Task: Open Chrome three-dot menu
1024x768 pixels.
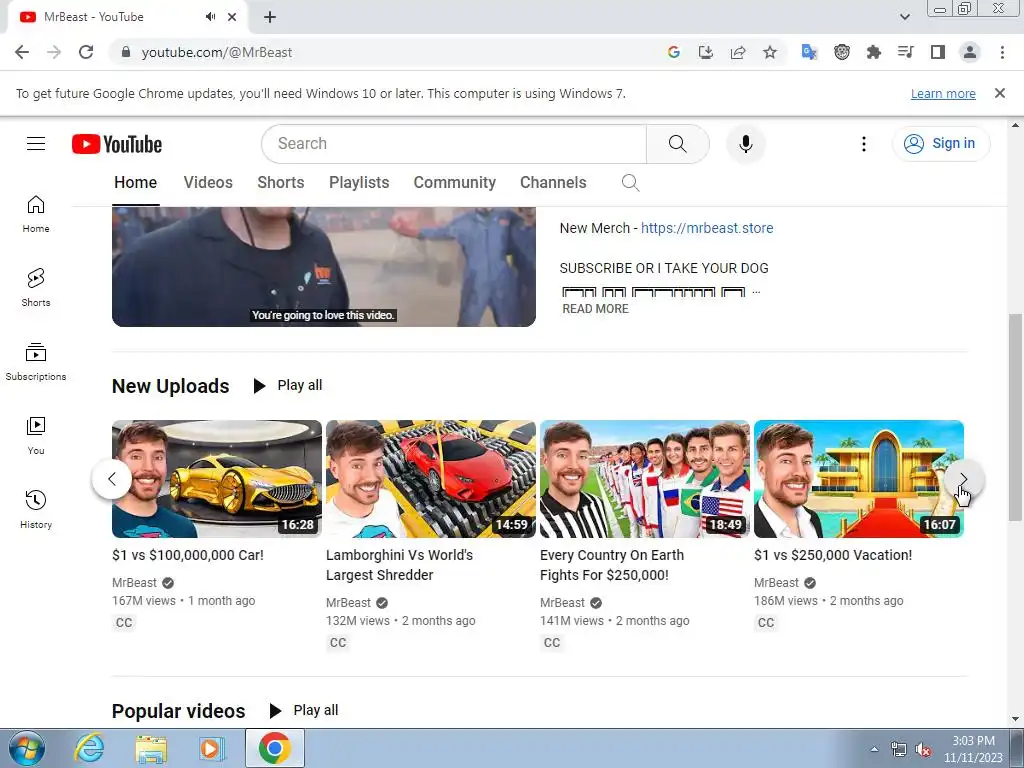Action: pos(1002,52)
